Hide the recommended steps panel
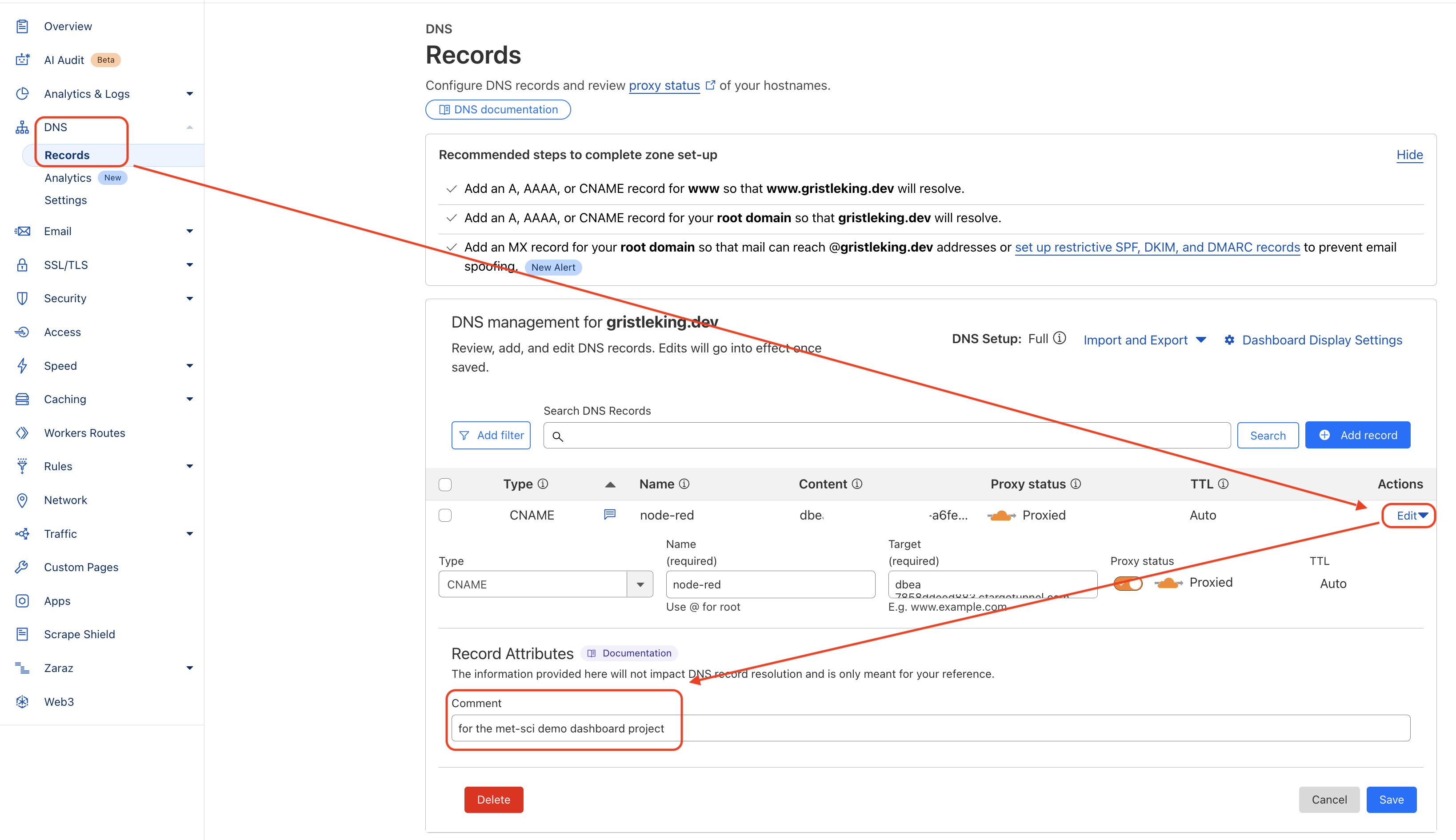The width and height of the screenshot is (1456, 840). (1409, 155)
